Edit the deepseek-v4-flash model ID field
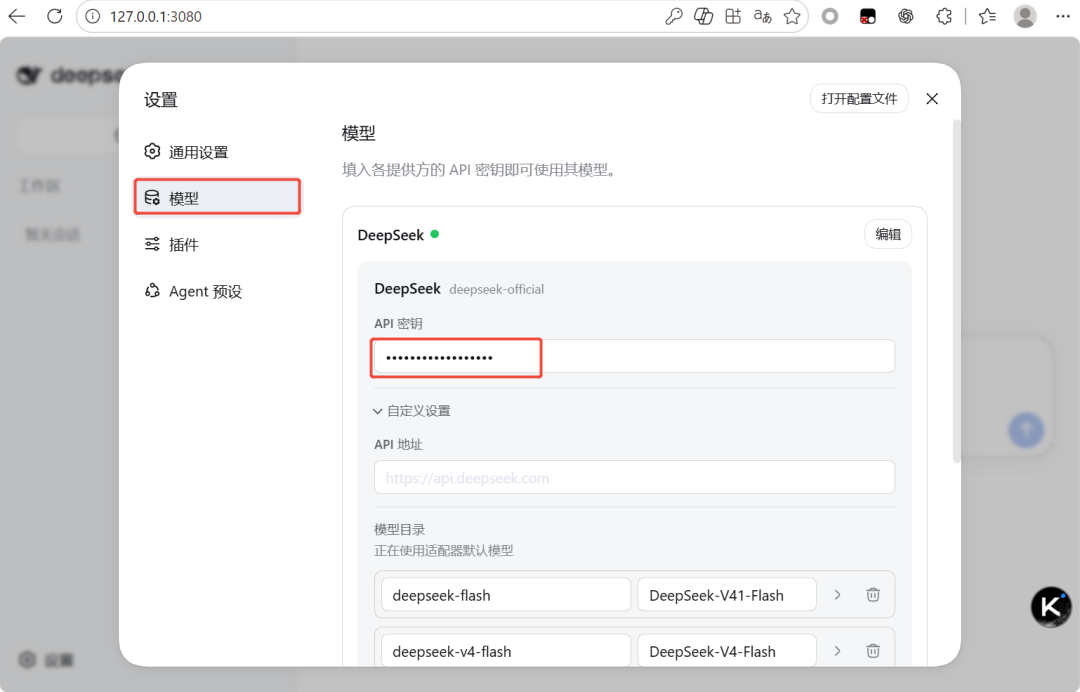Viewport: 1080px width, 692px height. (x=506, y=651)
